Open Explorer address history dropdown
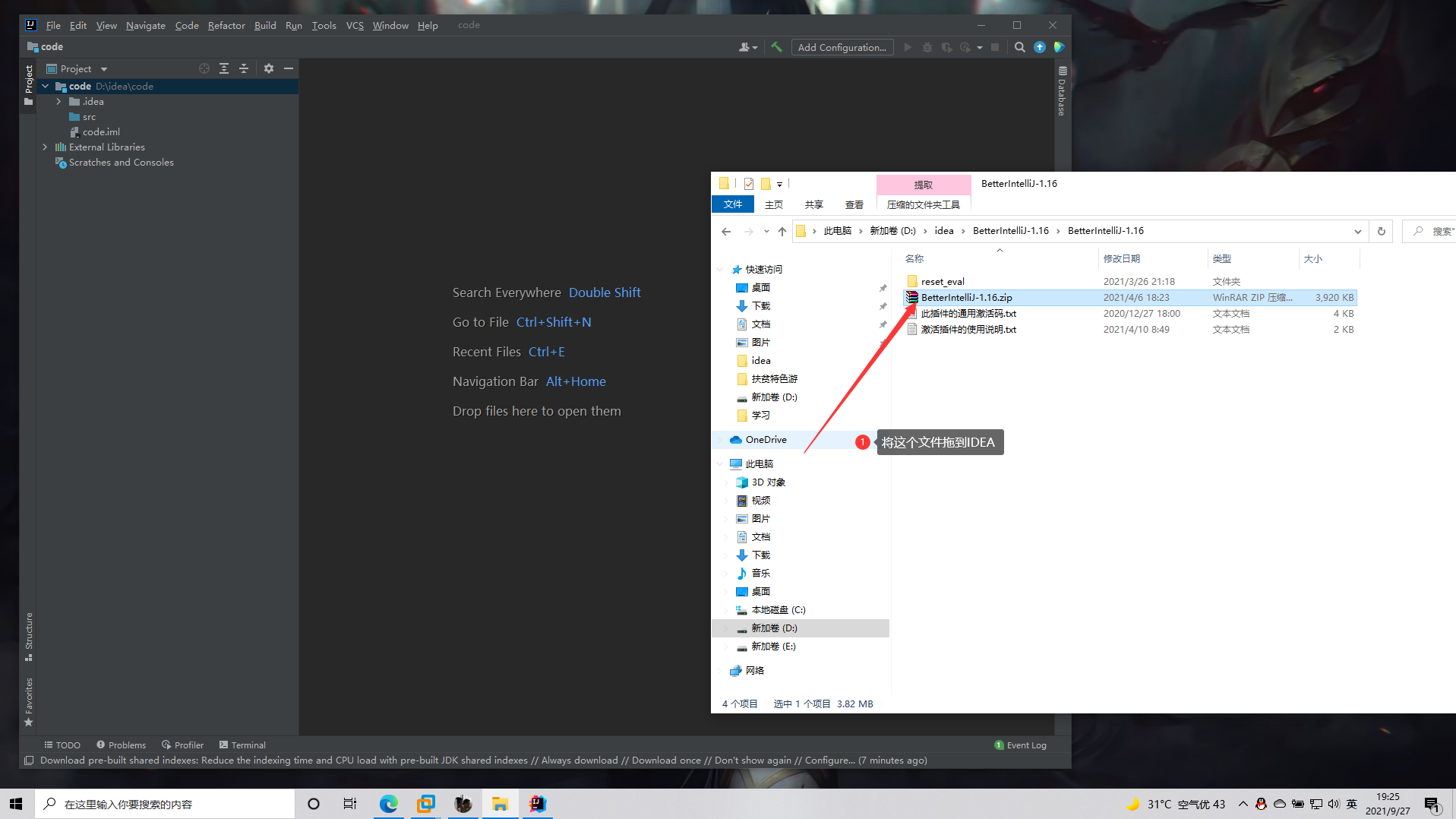This screenshot has height=819, width=1456. click(x=1358, y=231)
